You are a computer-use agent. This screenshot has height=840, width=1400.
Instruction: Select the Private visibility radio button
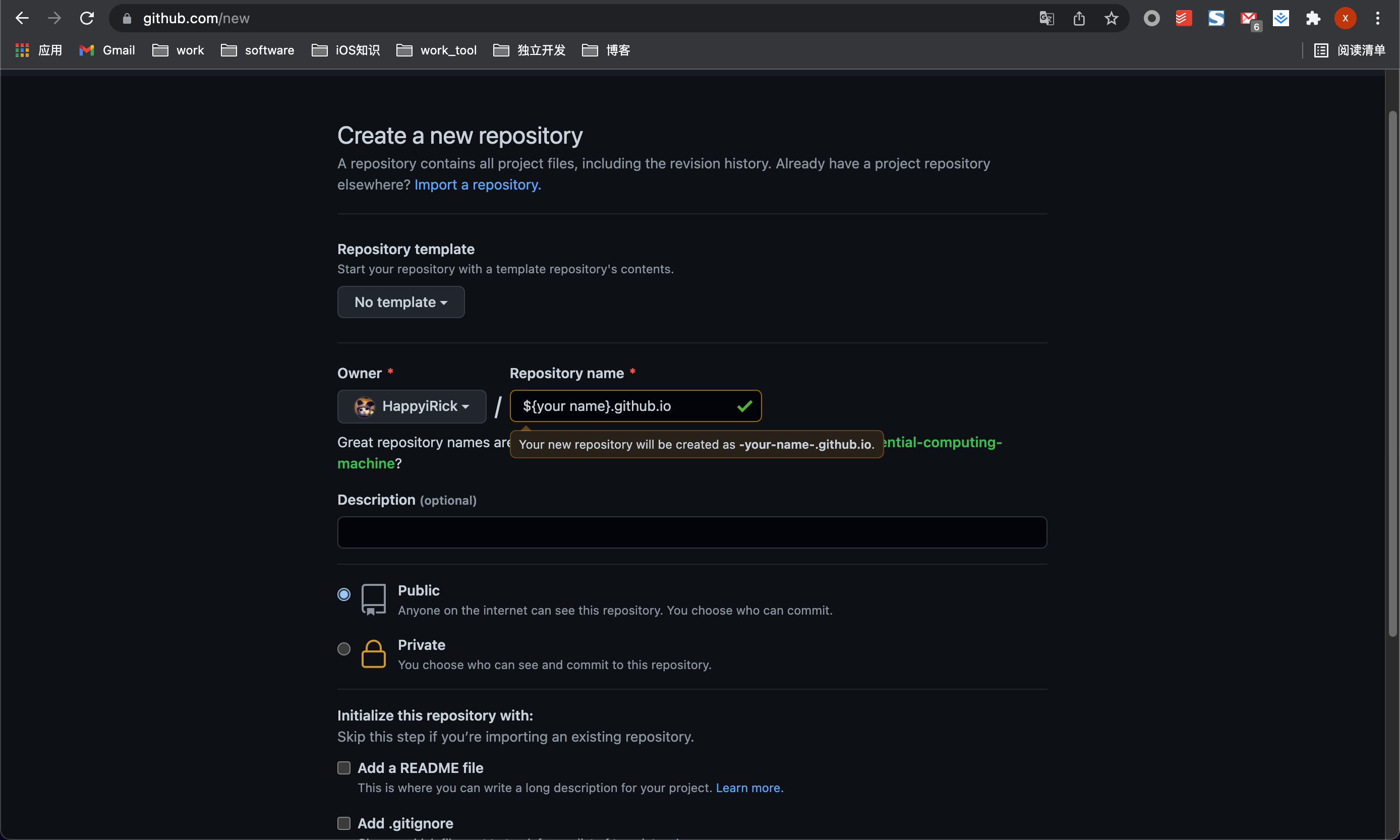click(x=343, y=649)
